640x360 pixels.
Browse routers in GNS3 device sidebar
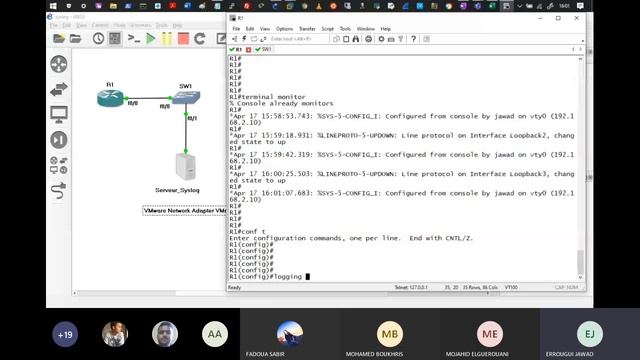point(59,64)
